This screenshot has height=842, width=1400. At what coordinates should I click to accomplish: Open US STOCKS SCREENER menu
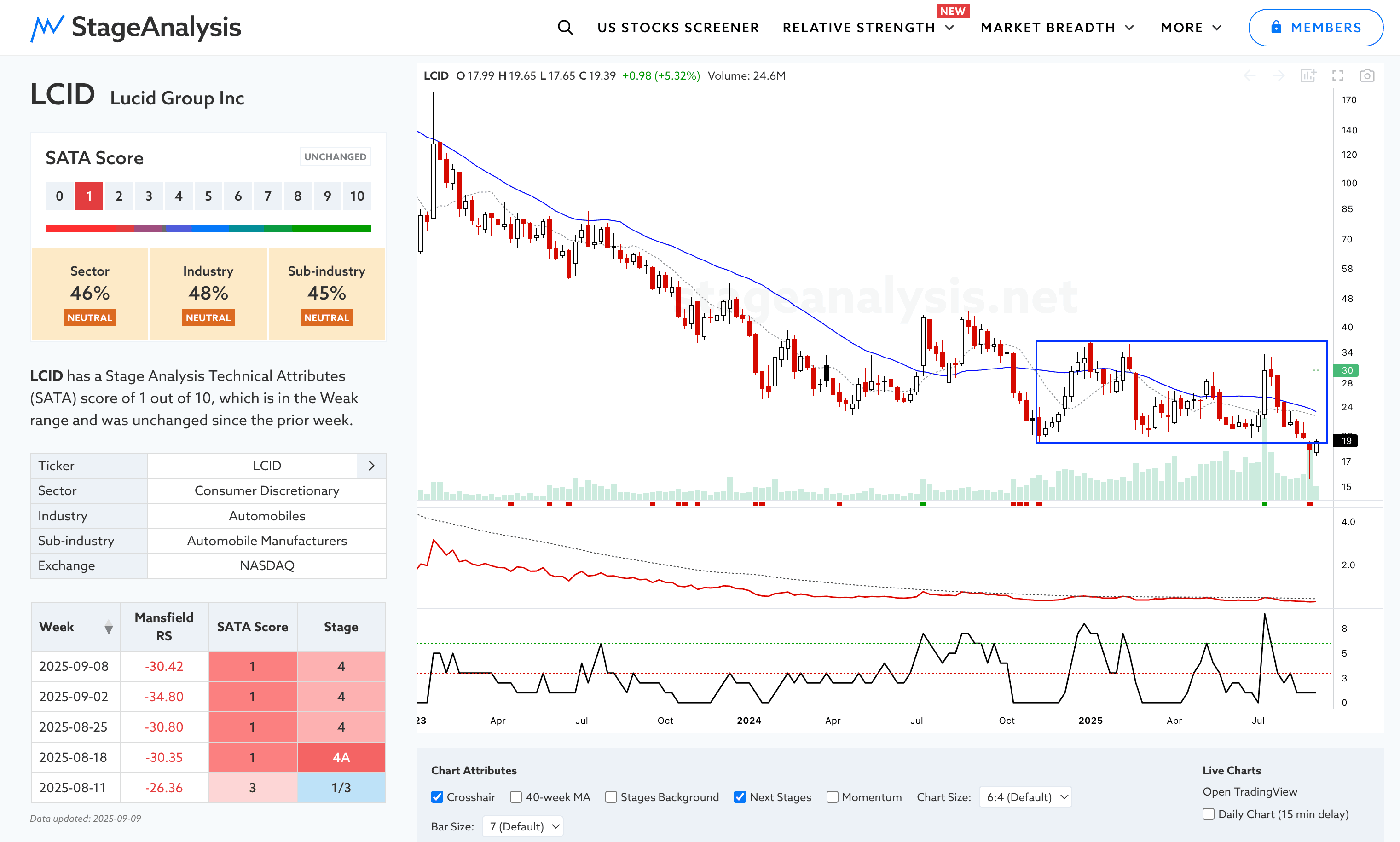[x=678, y=27]
